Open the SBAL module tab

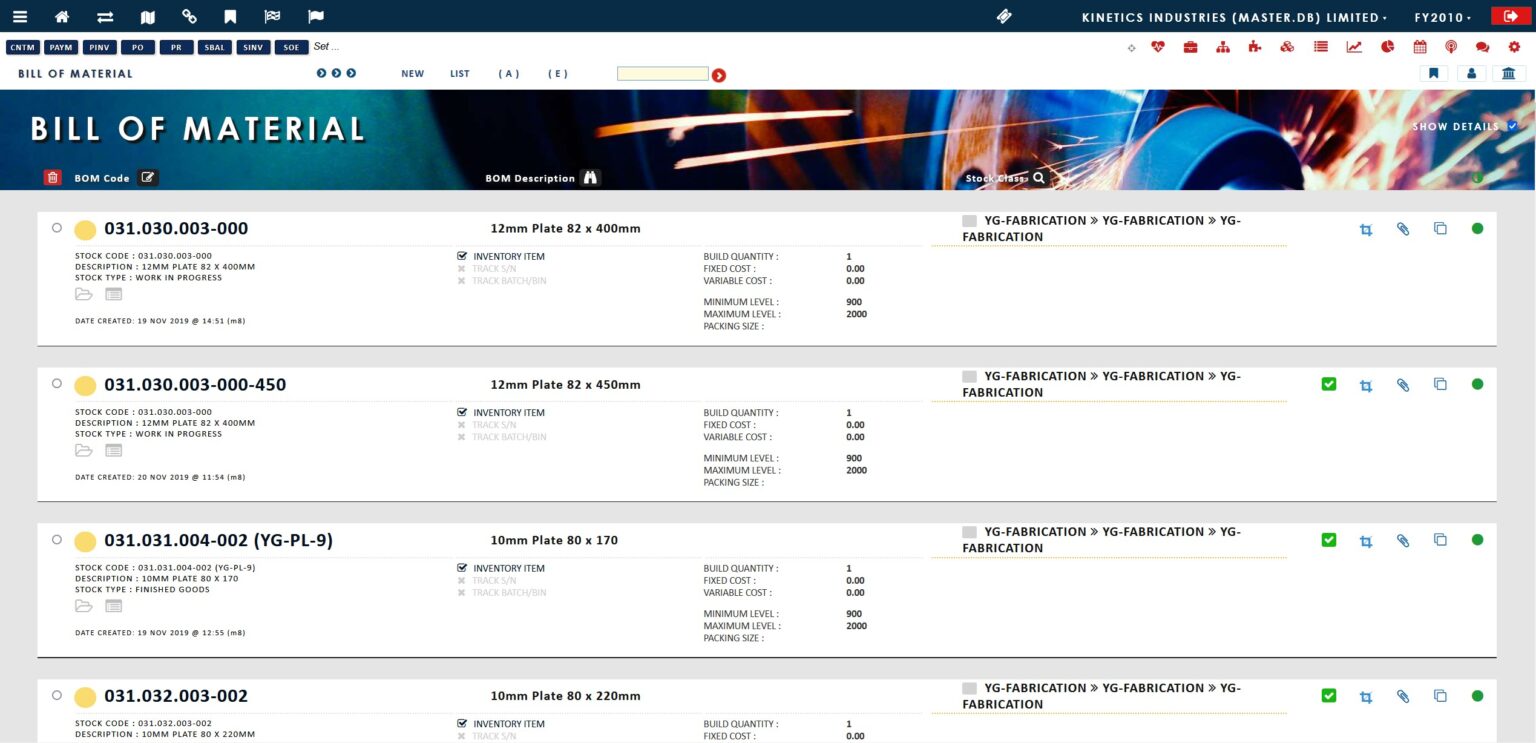(214, 46)
